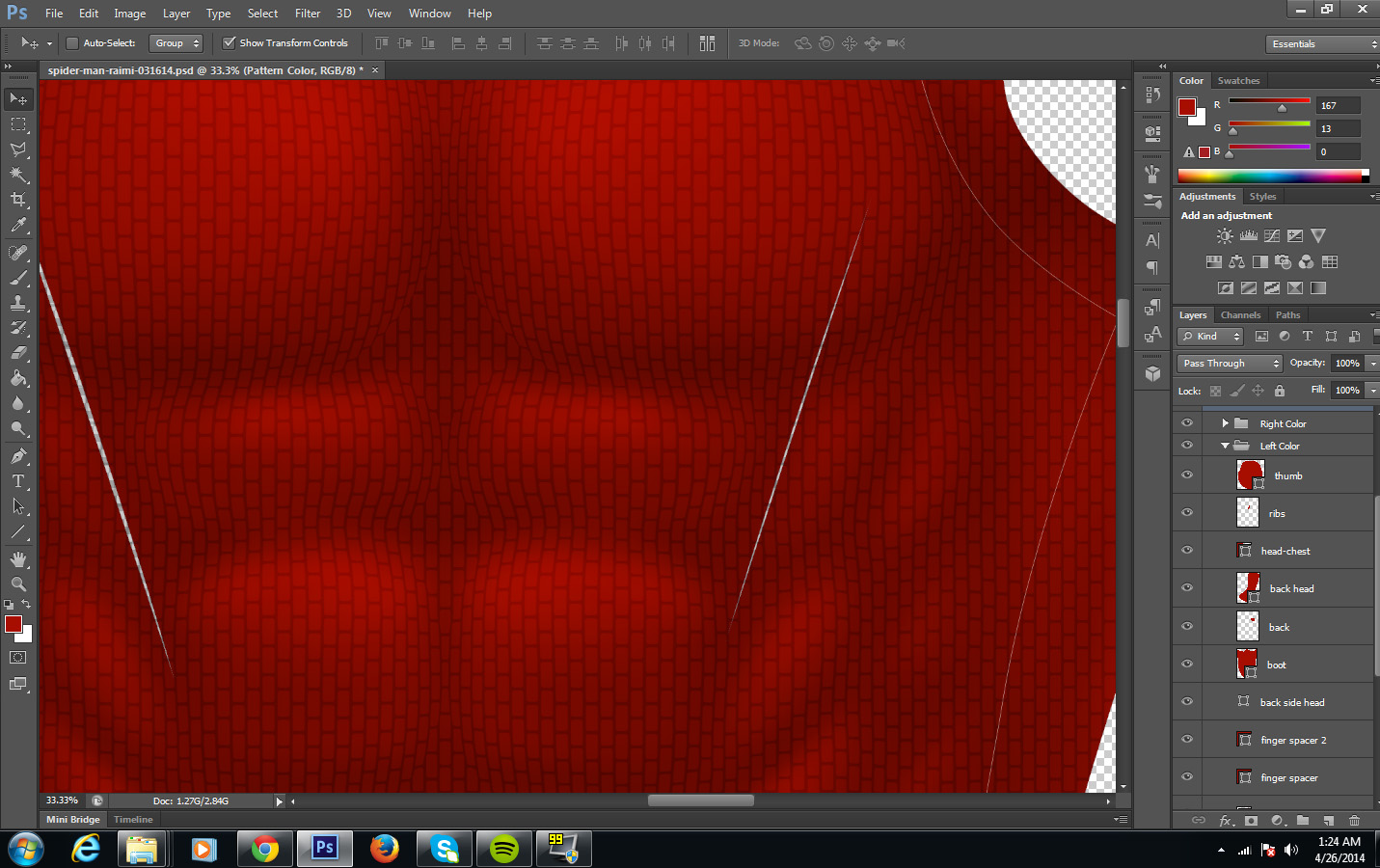Select the Hand tool
Screen dimensions: 1380x868
click(18, 559)
